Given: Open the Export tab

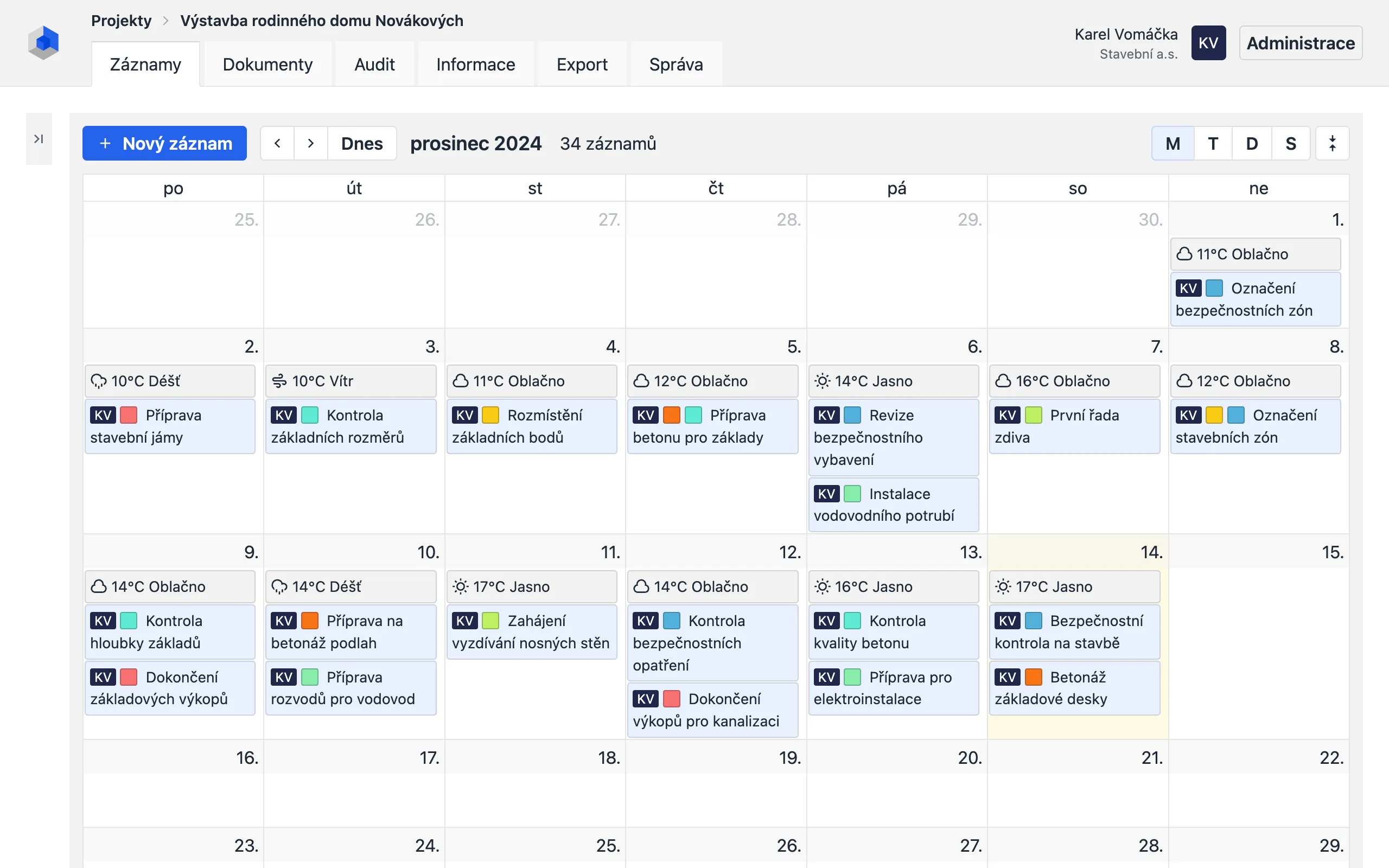Looking at the screenshot, I should click(x=582, y=65).
